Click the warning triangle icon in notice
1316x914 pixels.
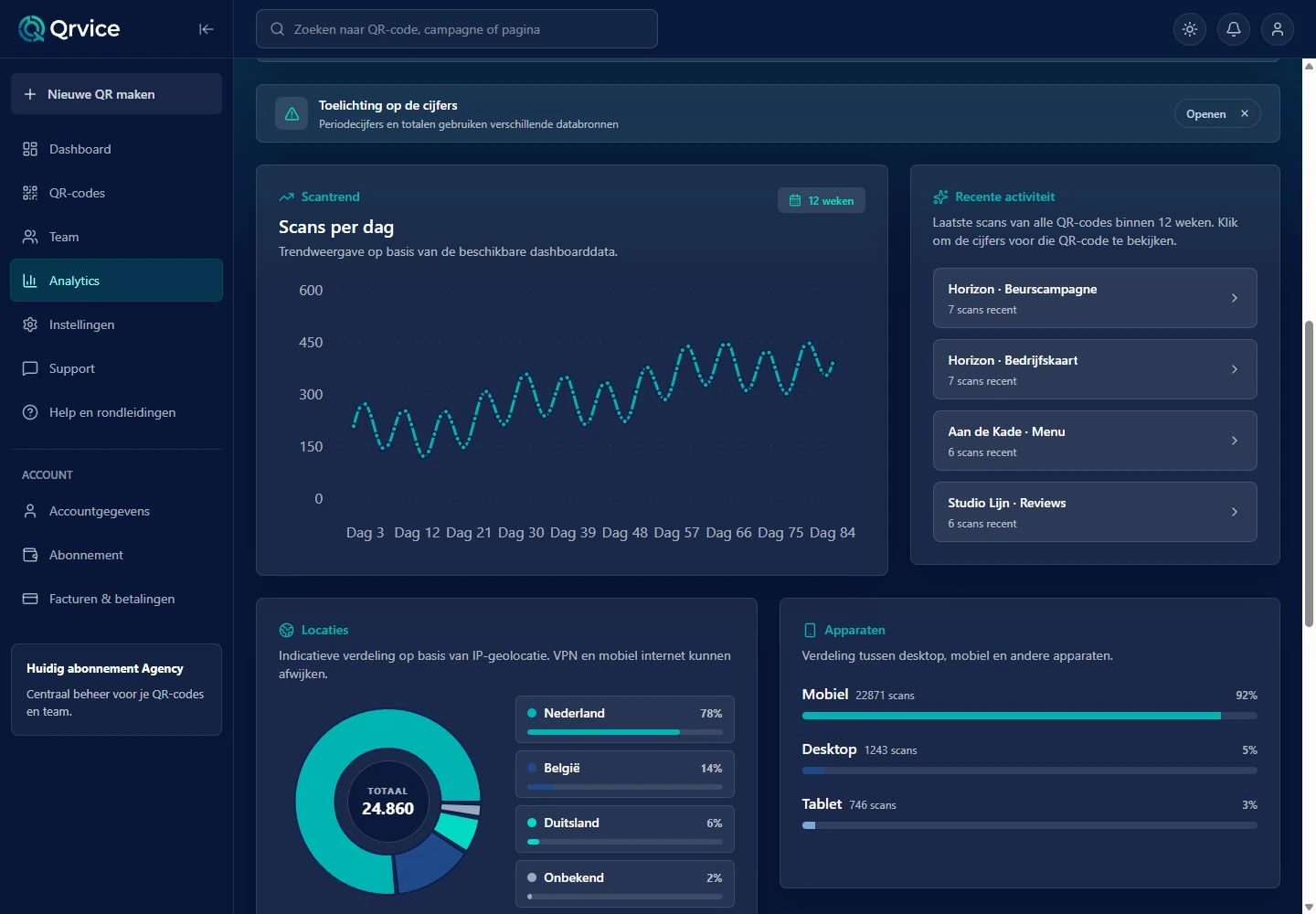click(292, 114)
